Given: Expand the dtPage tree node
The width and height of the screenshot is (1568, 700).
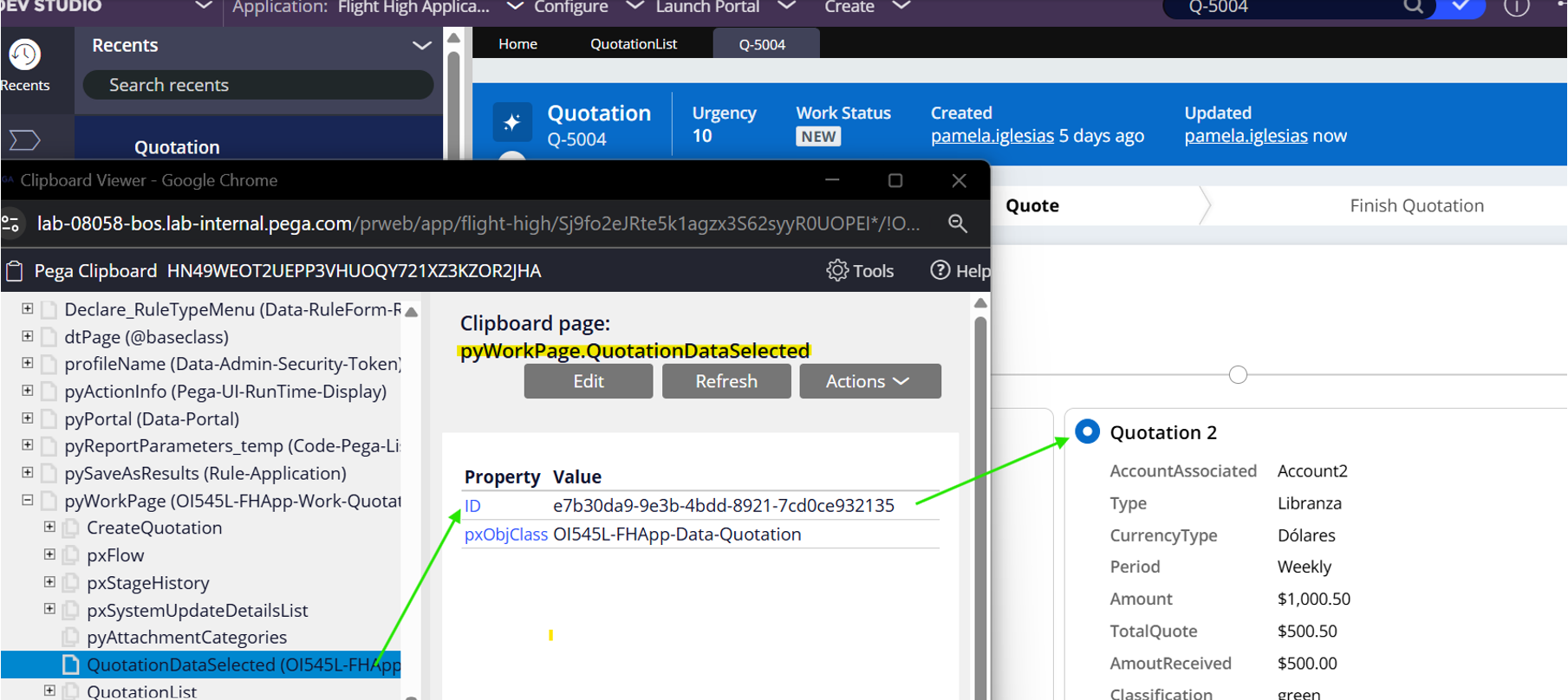Looking at the screenshot, I should [x=28, y=336].
